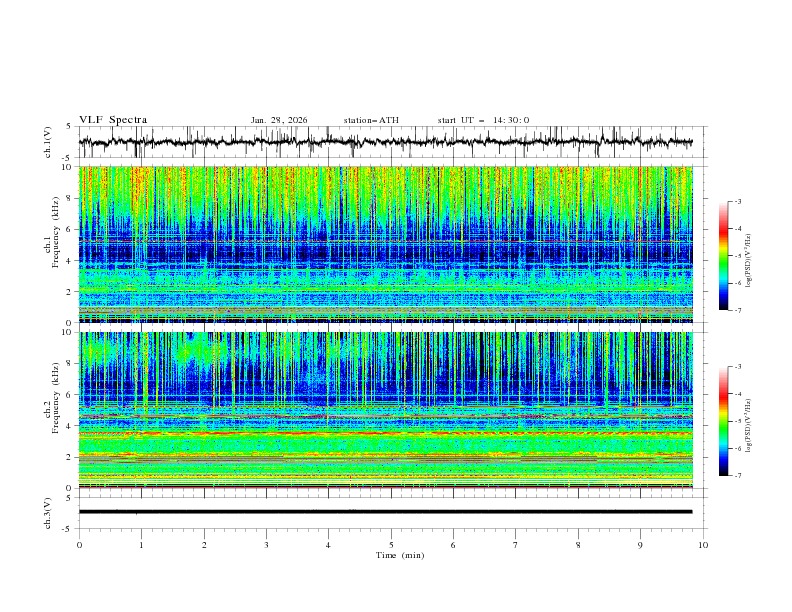Click the 9 minute tick label on time axis

click(641, 545)
